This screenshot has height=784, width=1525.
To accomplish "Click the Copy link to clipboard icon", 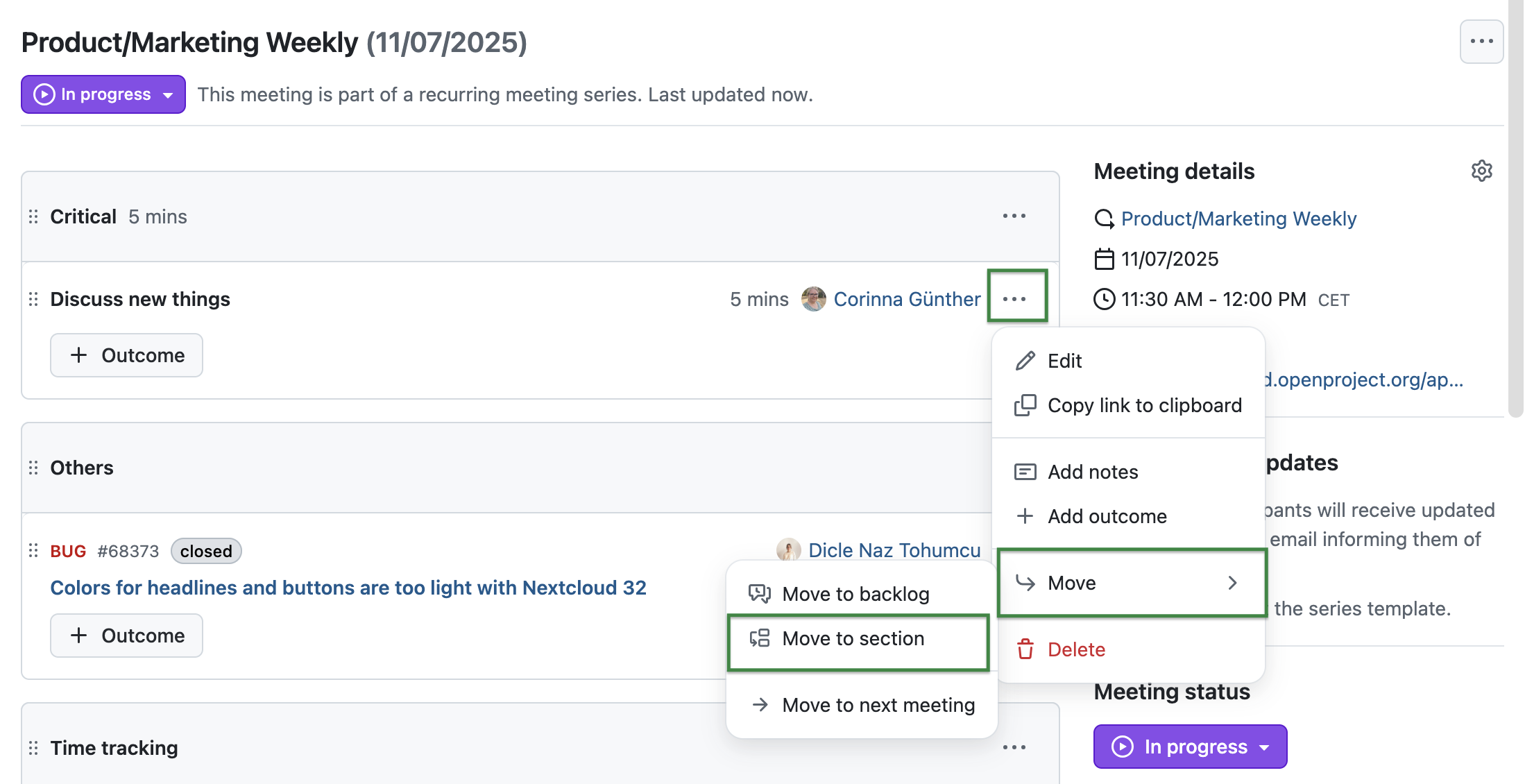I will tap(1025, 405).
